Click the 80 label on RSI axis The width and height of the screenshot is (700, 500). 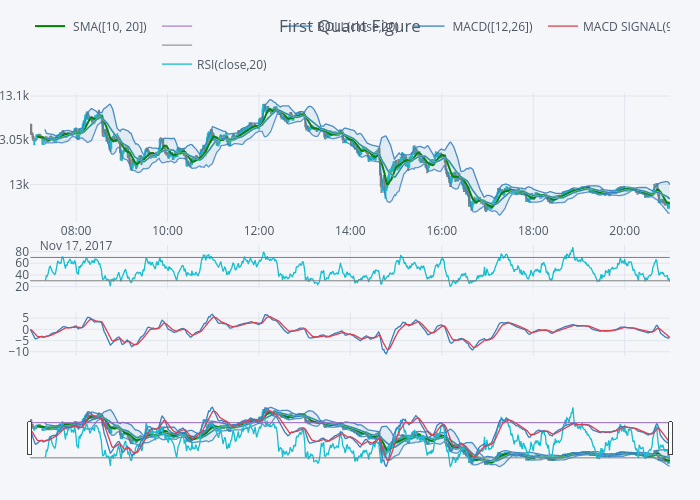click(x=22, y=251)
